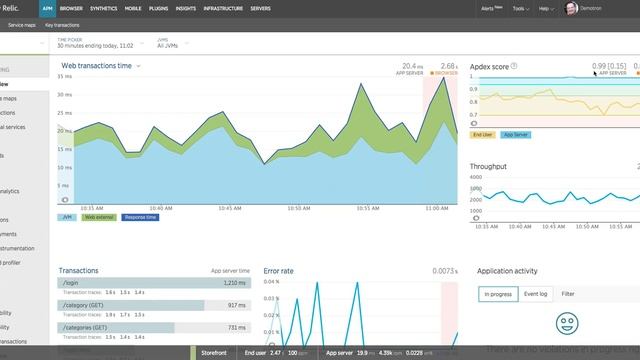Image resolution: width=640 pixels, height=360 pixels.
Task: Go to the Mobile tab
Action: click(133, 9)
